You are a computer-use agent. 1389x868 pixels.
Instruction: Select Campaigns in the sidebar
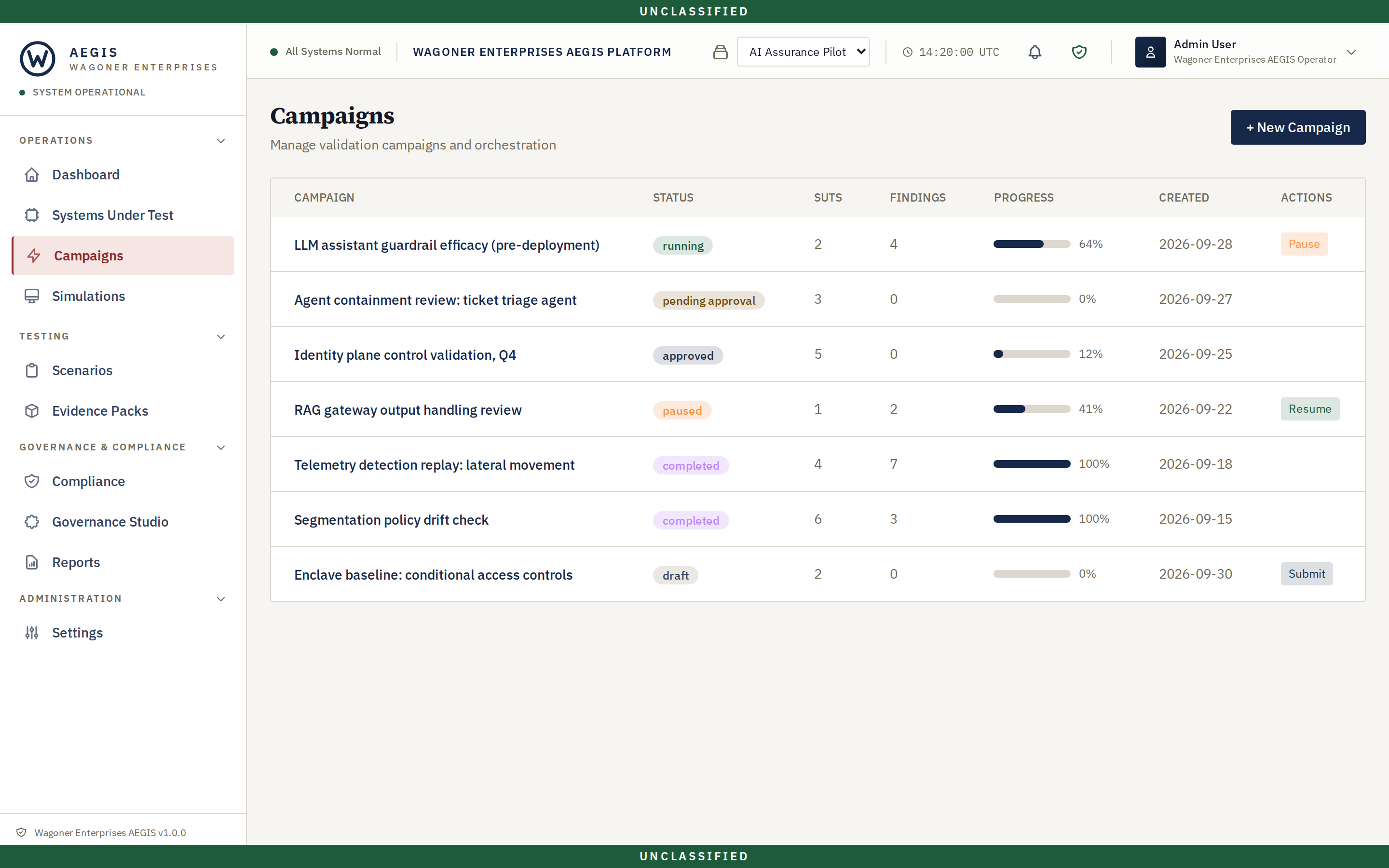(x=123, y=256)
